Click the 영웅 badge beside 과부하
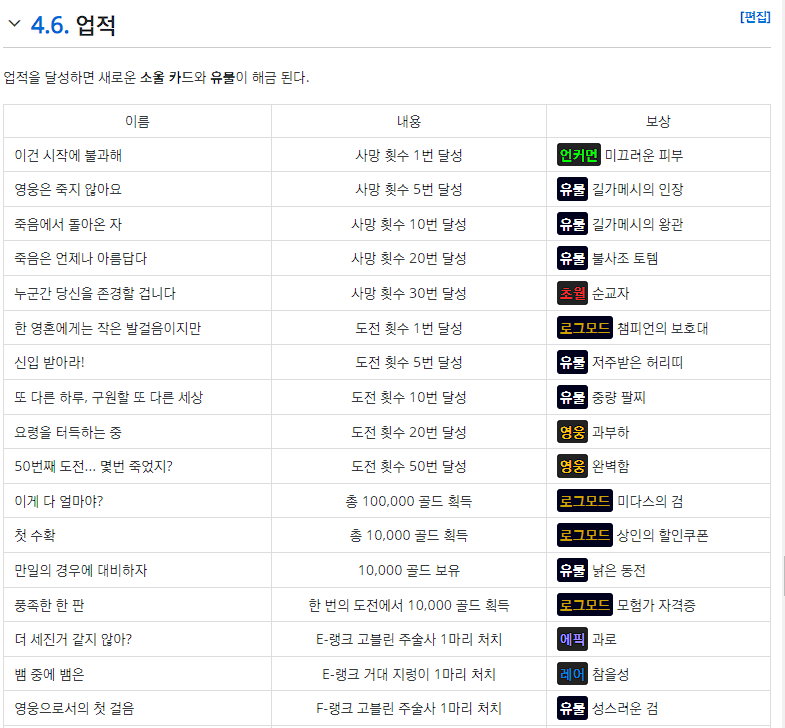Viewport: 785px width, 728px height. pyautogui.click(x=572, y=433)
